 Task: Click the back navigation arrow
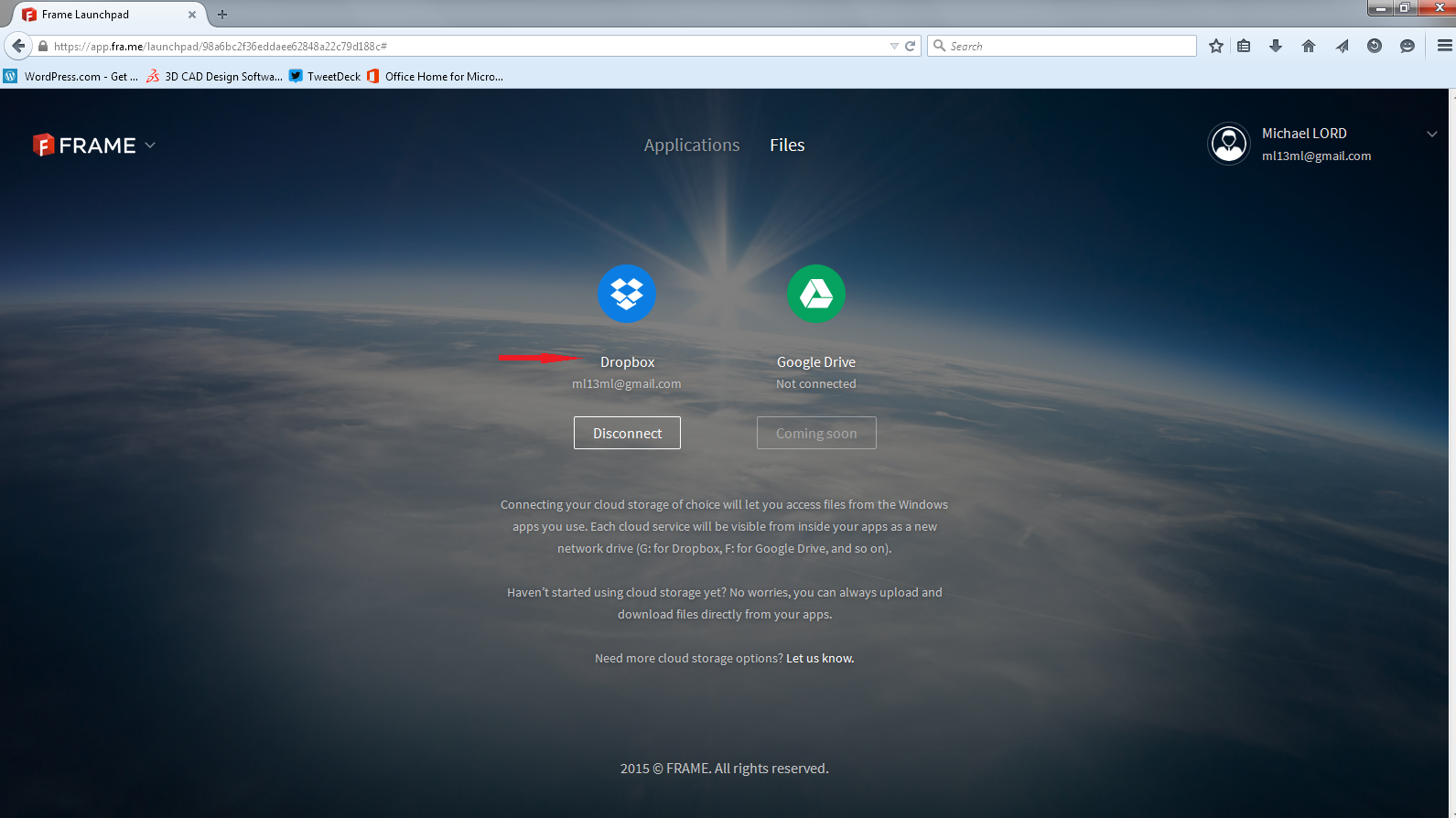[18, 46]
